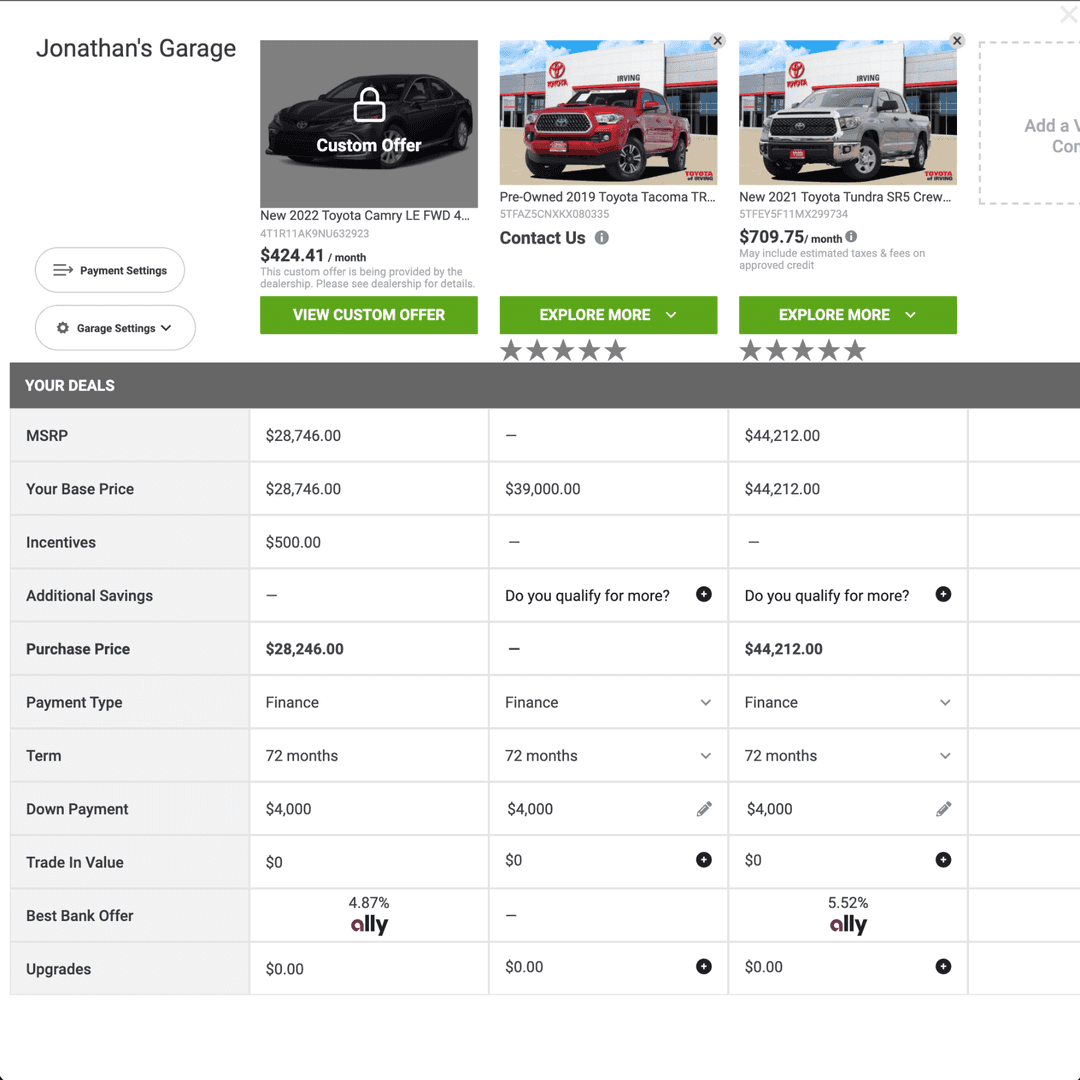This screenshot has width=1080, height=1080.
Task: Open the red Toyota Tacoma photo
Action: coord(608,112)
